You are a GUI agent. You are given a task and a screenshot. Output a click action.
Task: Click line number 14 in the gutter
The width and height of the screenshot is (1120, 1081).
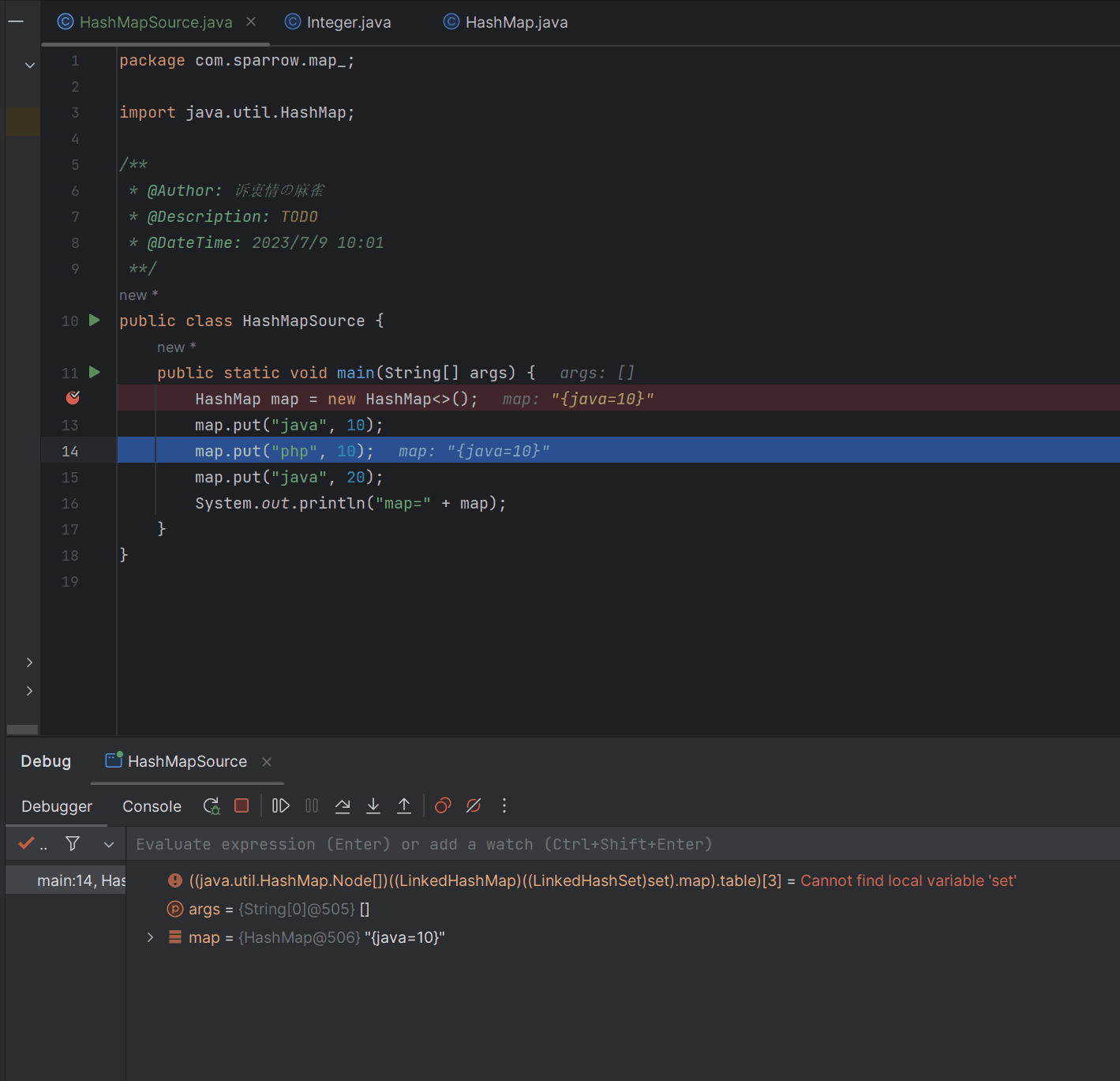(70, 451)
